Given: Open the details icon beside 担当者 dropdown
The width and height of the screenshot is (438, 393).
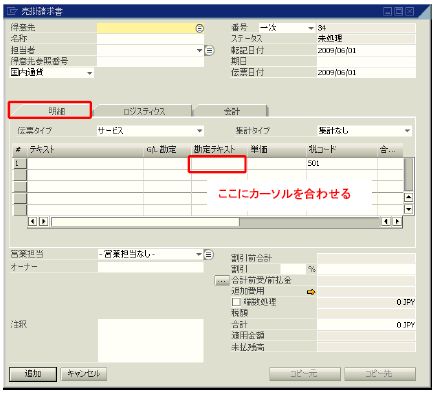Looking at the screenshot, I should (209, 51).
